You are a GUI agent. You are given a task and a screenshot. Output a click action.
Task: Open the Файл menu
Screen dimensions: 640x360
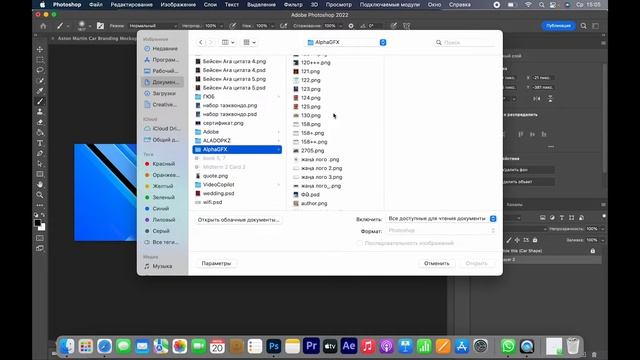[x=96, y=5]
